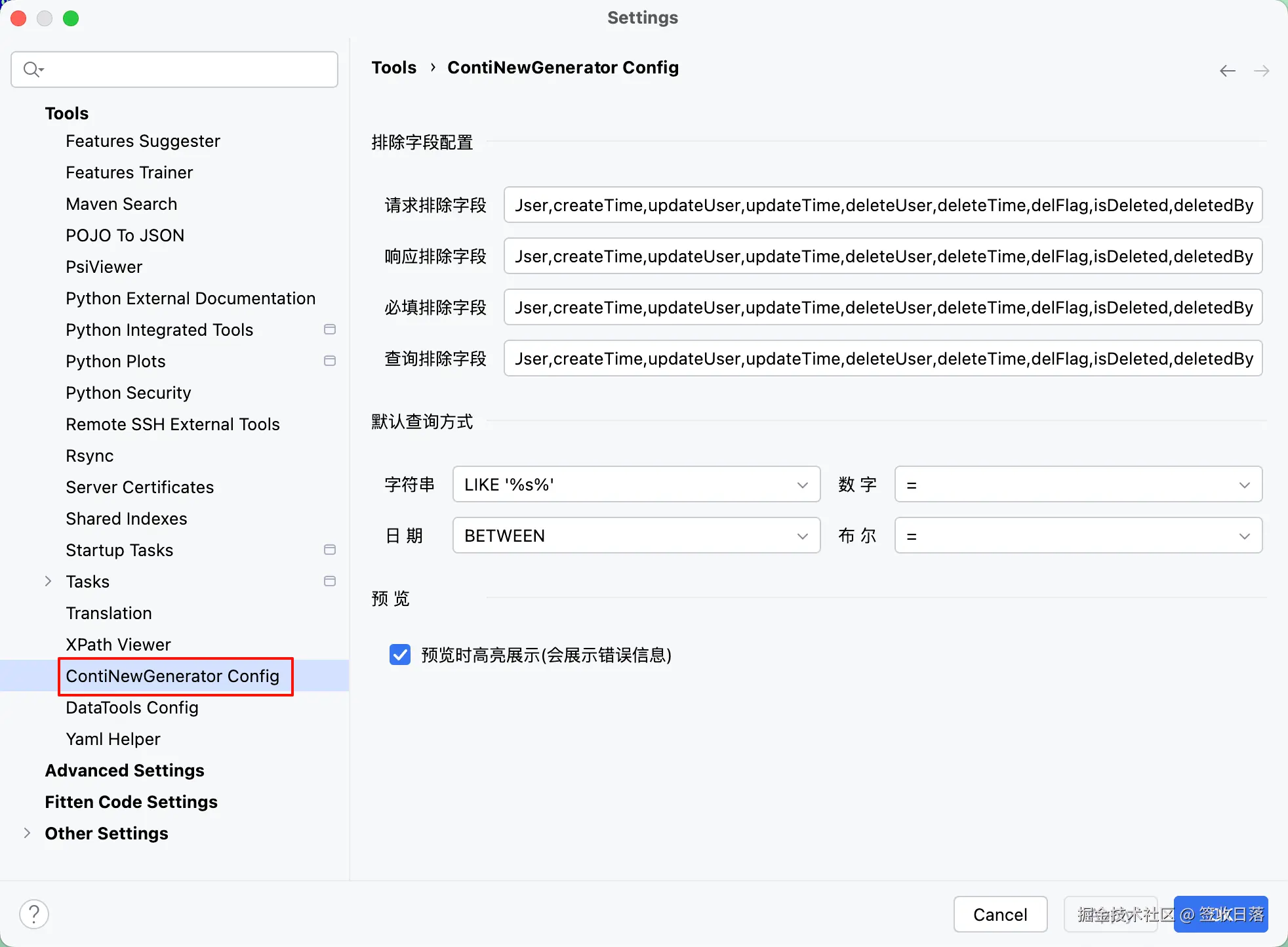Toggle the preview highlight checkbox
The height and width of the screenshot is (947, 1288).
(x=400, y=655)
